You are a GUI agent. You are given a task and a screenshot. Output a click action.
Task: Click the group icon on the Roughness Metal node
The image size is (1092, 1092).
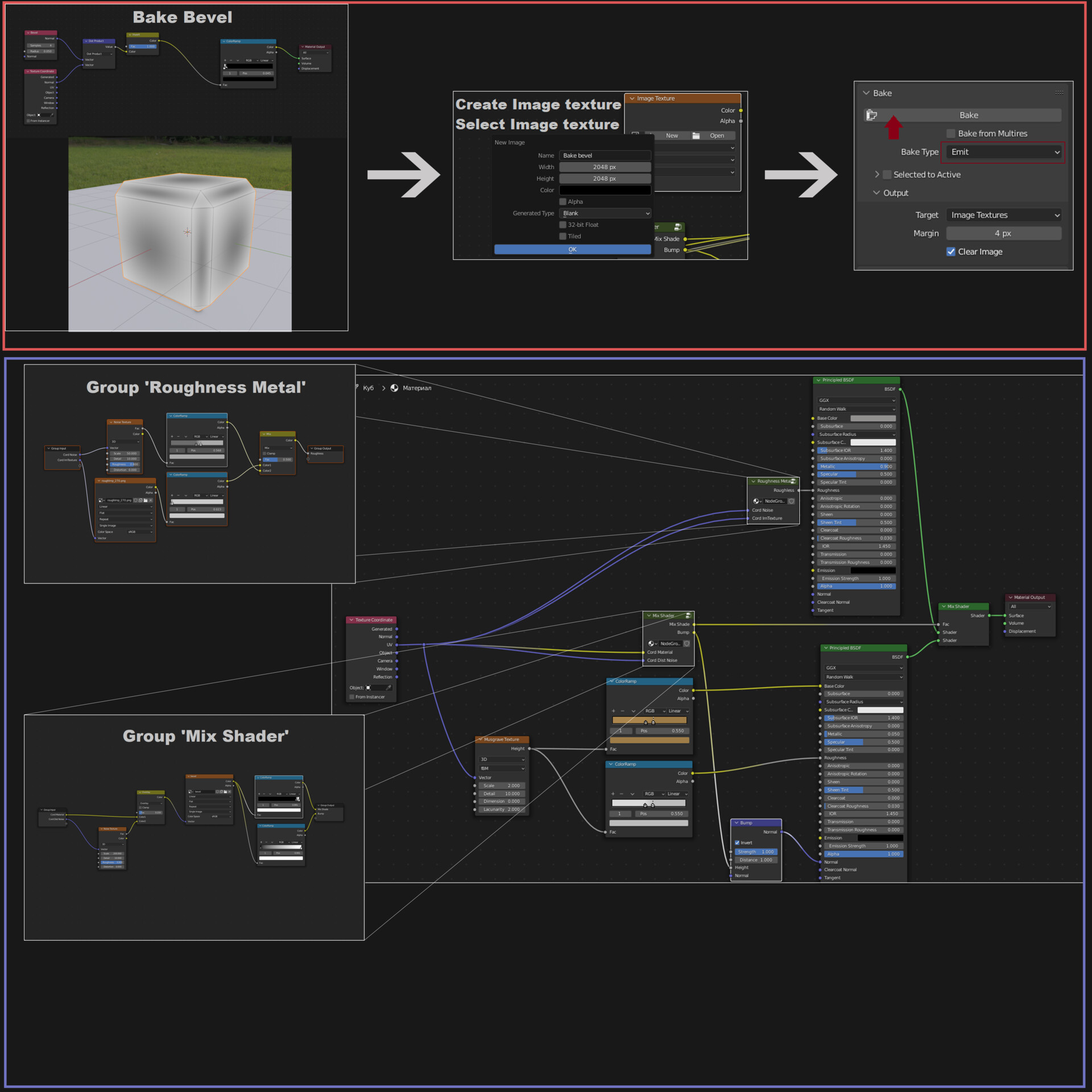757,501
